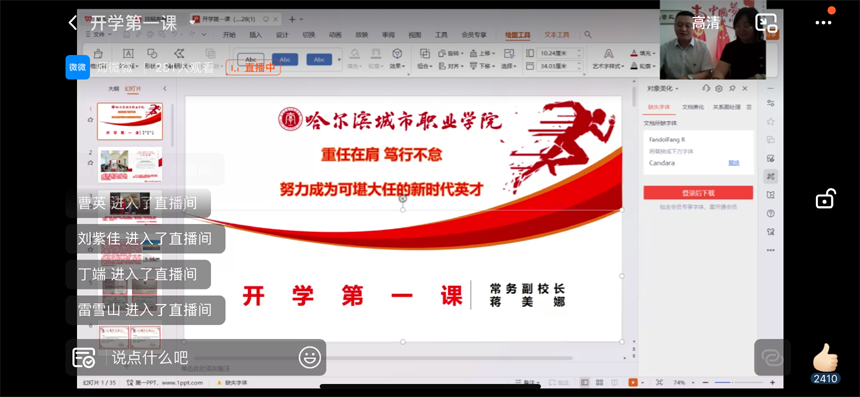Image resolution: width=860 pixels, height=397 pixels.
Task: Select slide 2 thumbnail
Action: (x=130, y=165)
